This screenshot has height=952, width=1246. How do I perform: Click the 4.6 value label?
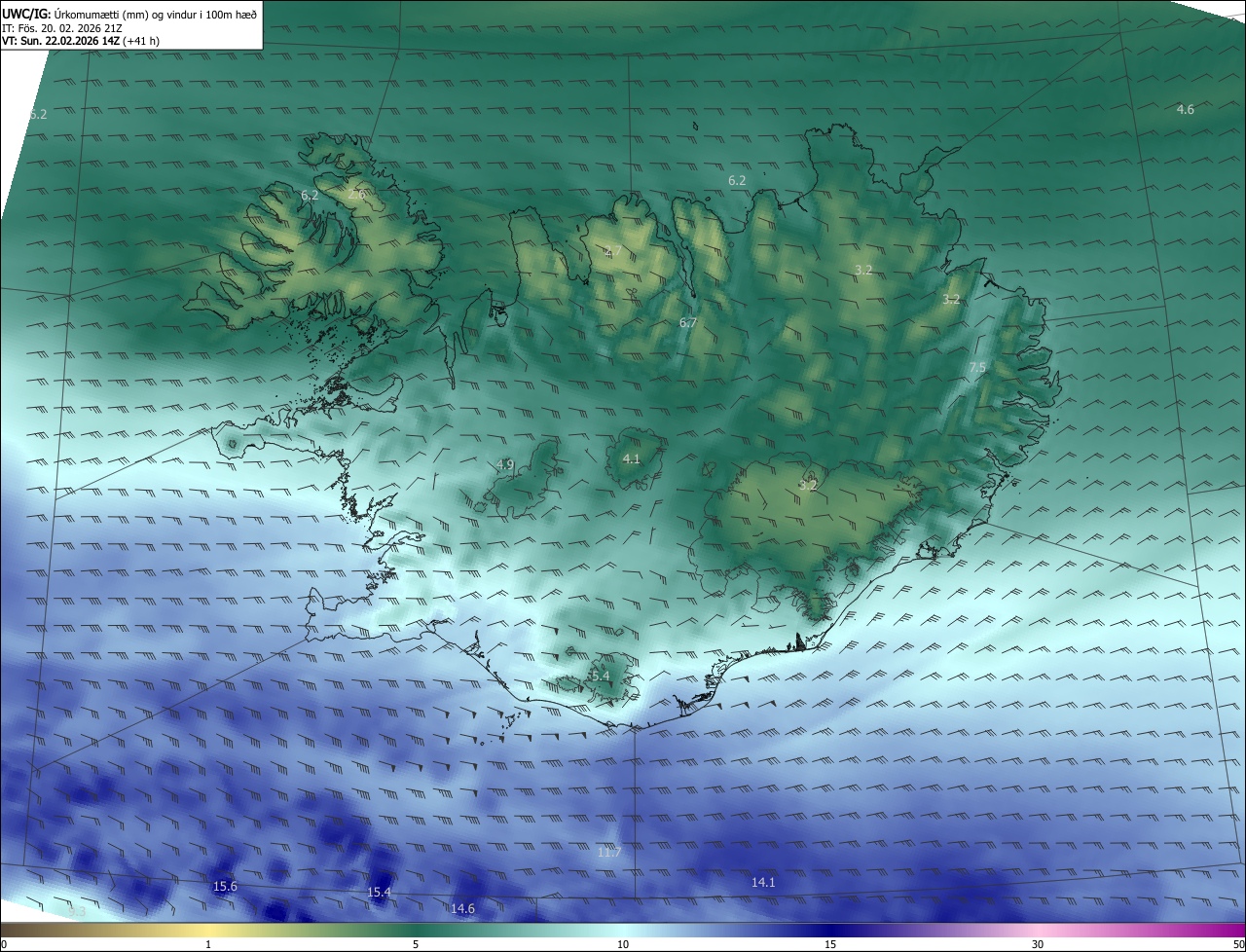pyautogui.click(x=1185, y=109)
